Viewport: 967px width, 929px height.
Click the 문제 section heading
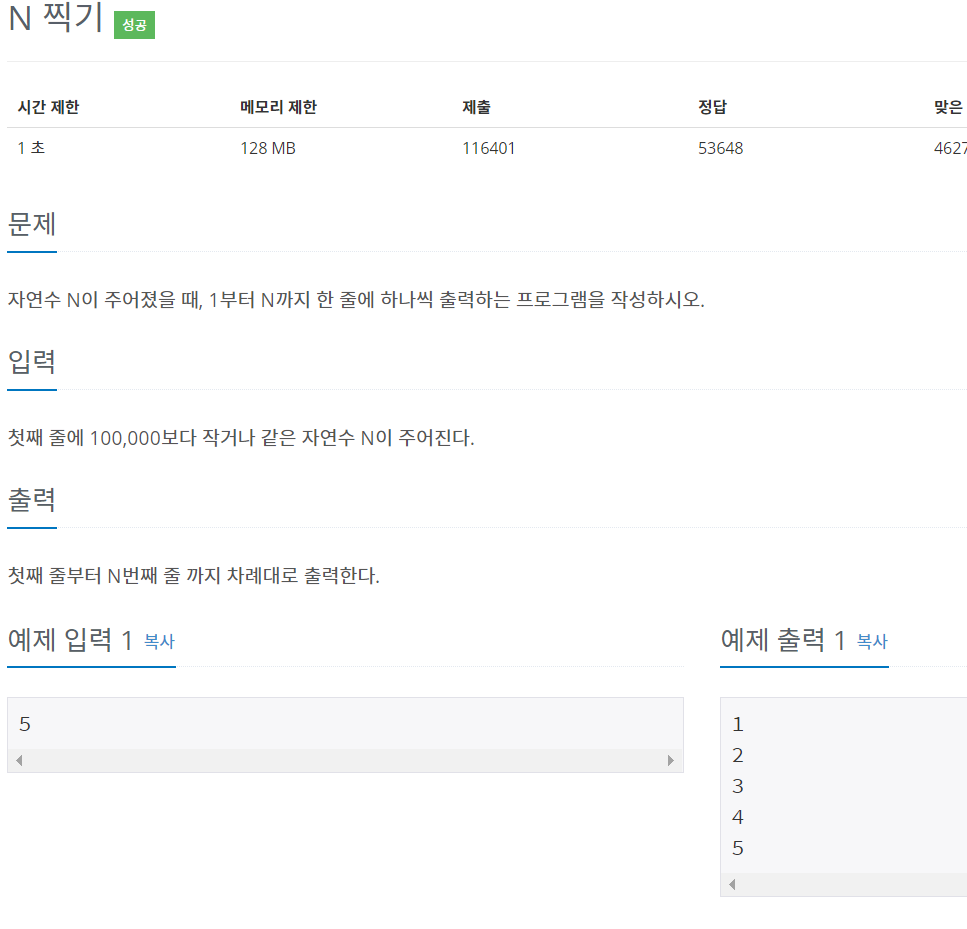pos(31,224)
